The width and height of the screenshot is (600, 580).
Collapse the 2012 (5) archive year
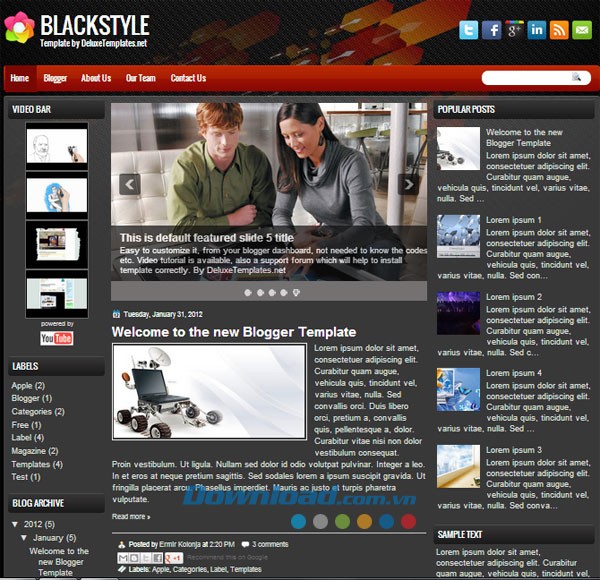[x=15, y=524]
